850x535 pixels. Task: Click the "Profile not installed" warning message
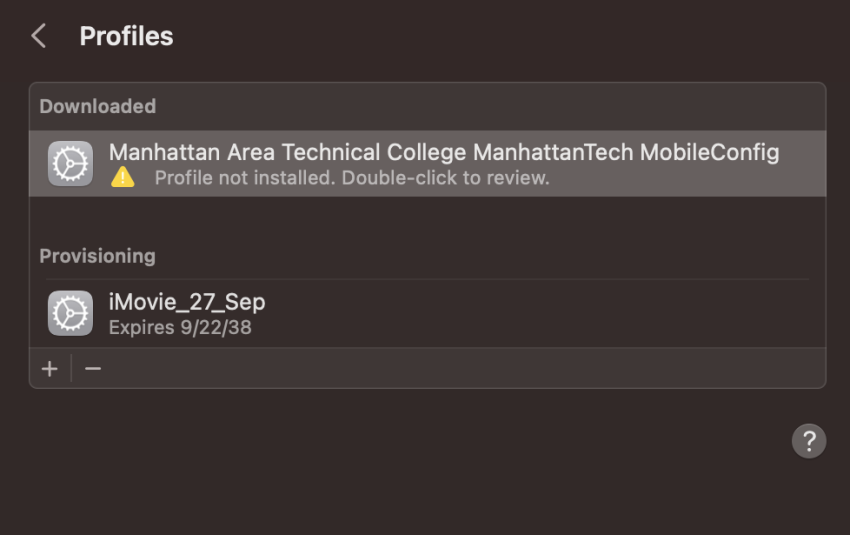pos(352,178)
